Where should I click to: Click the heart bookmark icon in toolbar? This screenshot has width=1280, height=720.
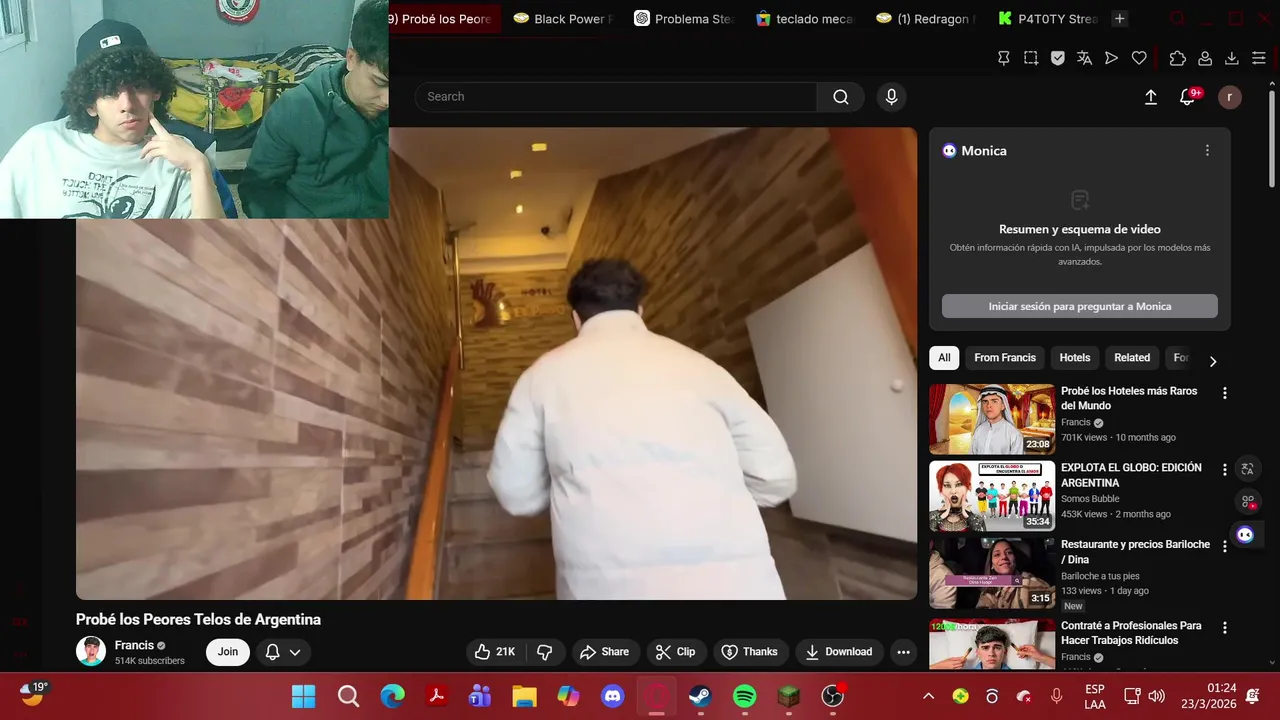(x=1139, y=58)
